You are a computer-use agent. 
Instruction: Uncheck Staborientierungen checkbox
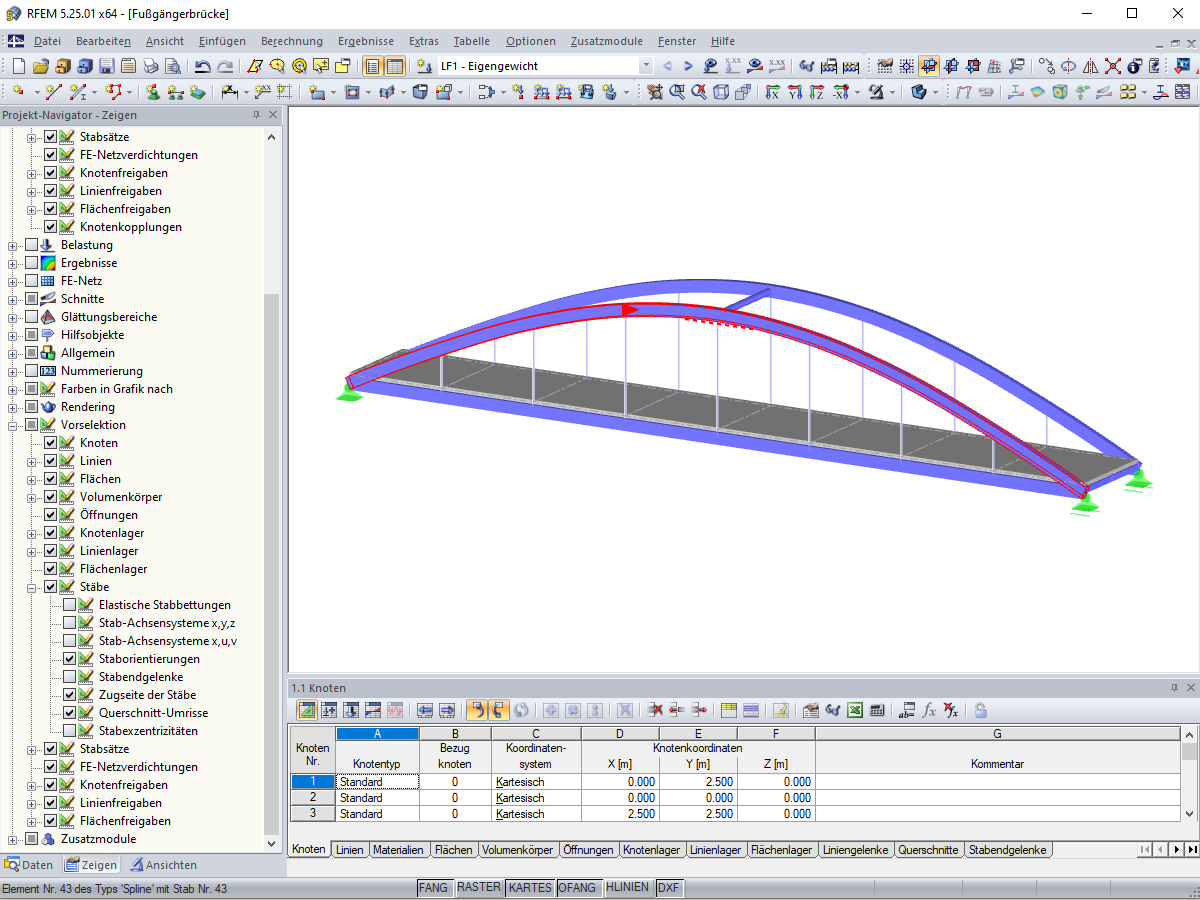[69, 659]
